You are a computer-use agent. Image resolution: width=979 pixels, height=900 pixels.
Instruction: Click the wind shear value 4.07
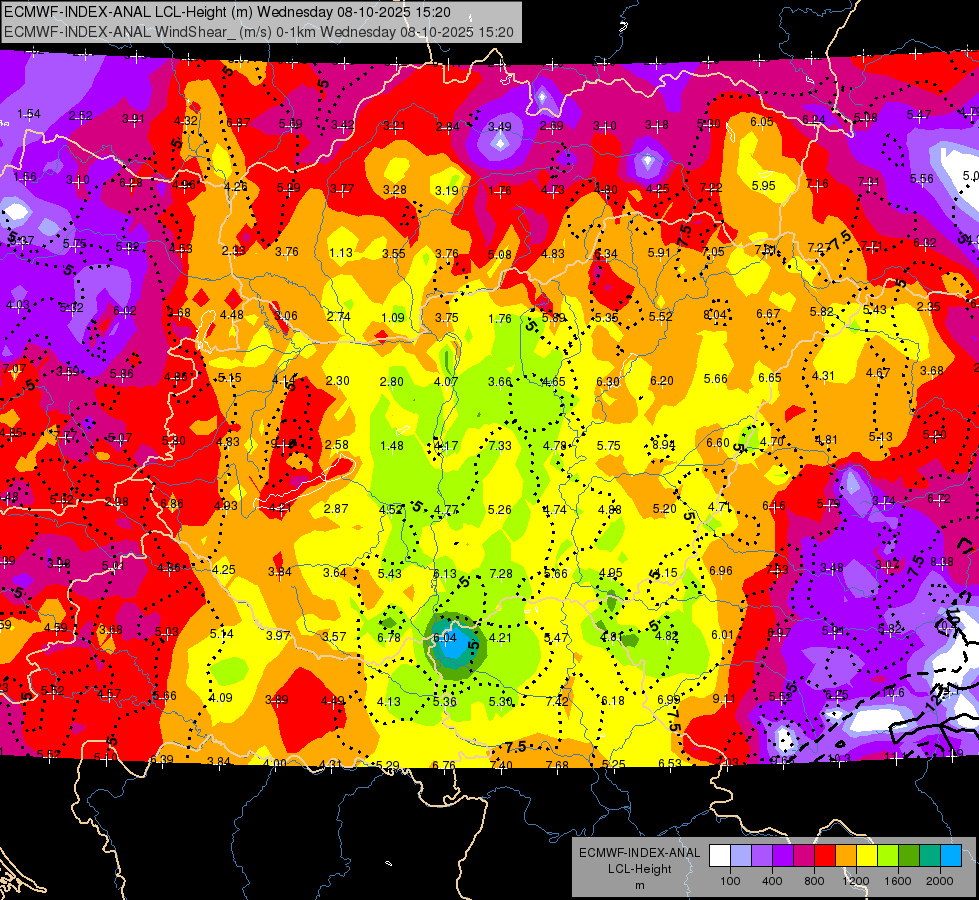click(446, 382)
